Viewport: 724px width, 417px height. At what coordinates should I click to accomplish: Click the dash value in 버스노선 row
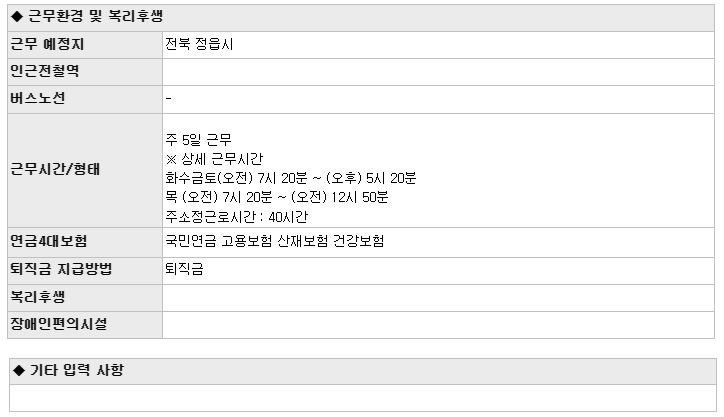point(169,98)
